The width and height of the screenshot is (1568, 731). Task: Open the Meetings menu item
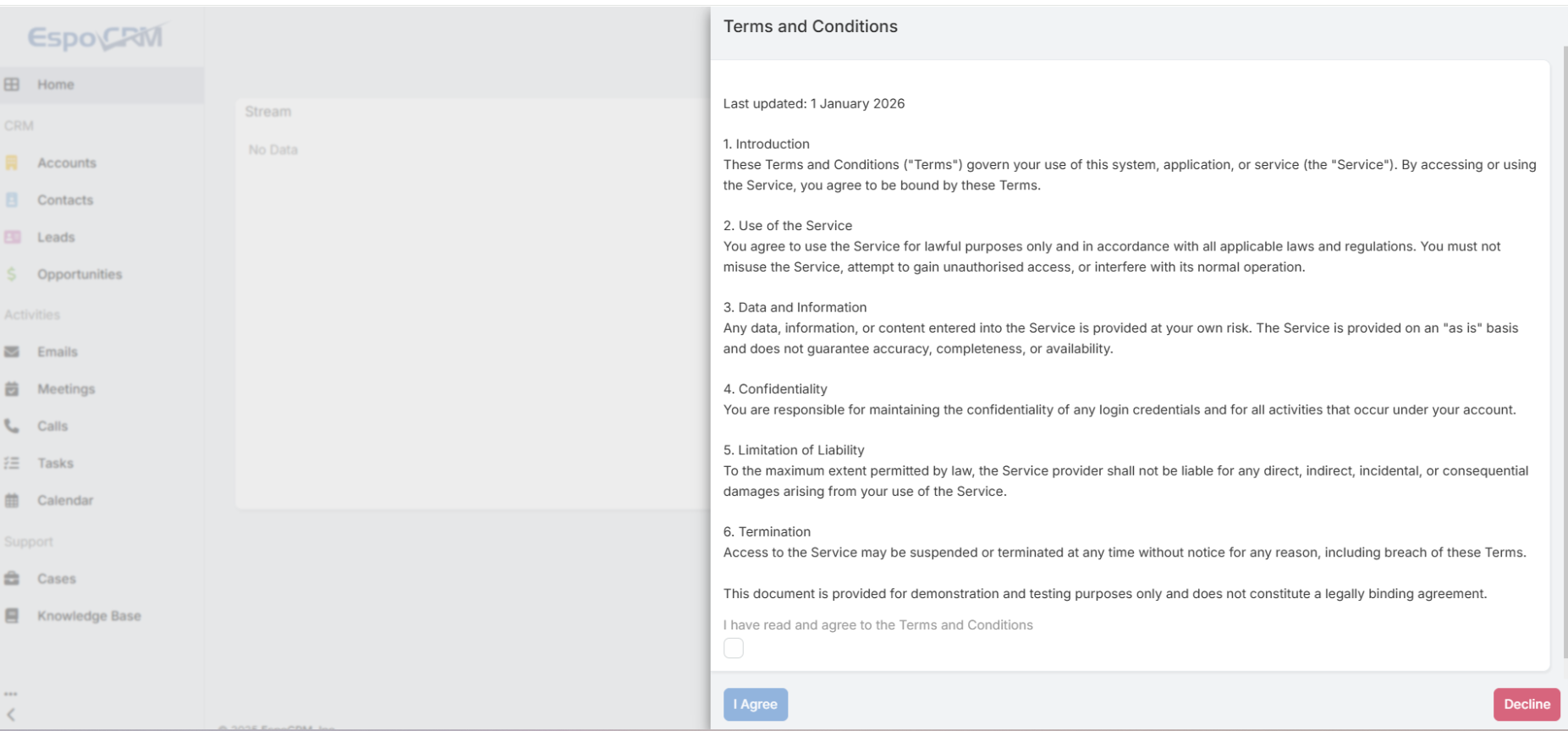click(66, 389)
